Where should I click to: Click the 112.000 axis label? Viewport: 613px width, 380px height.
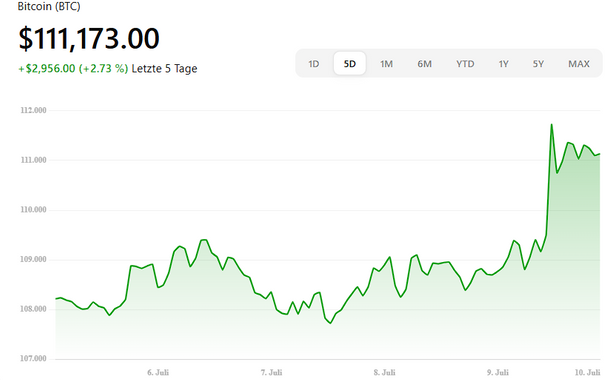pyautogui.click(x=33, y=110)
